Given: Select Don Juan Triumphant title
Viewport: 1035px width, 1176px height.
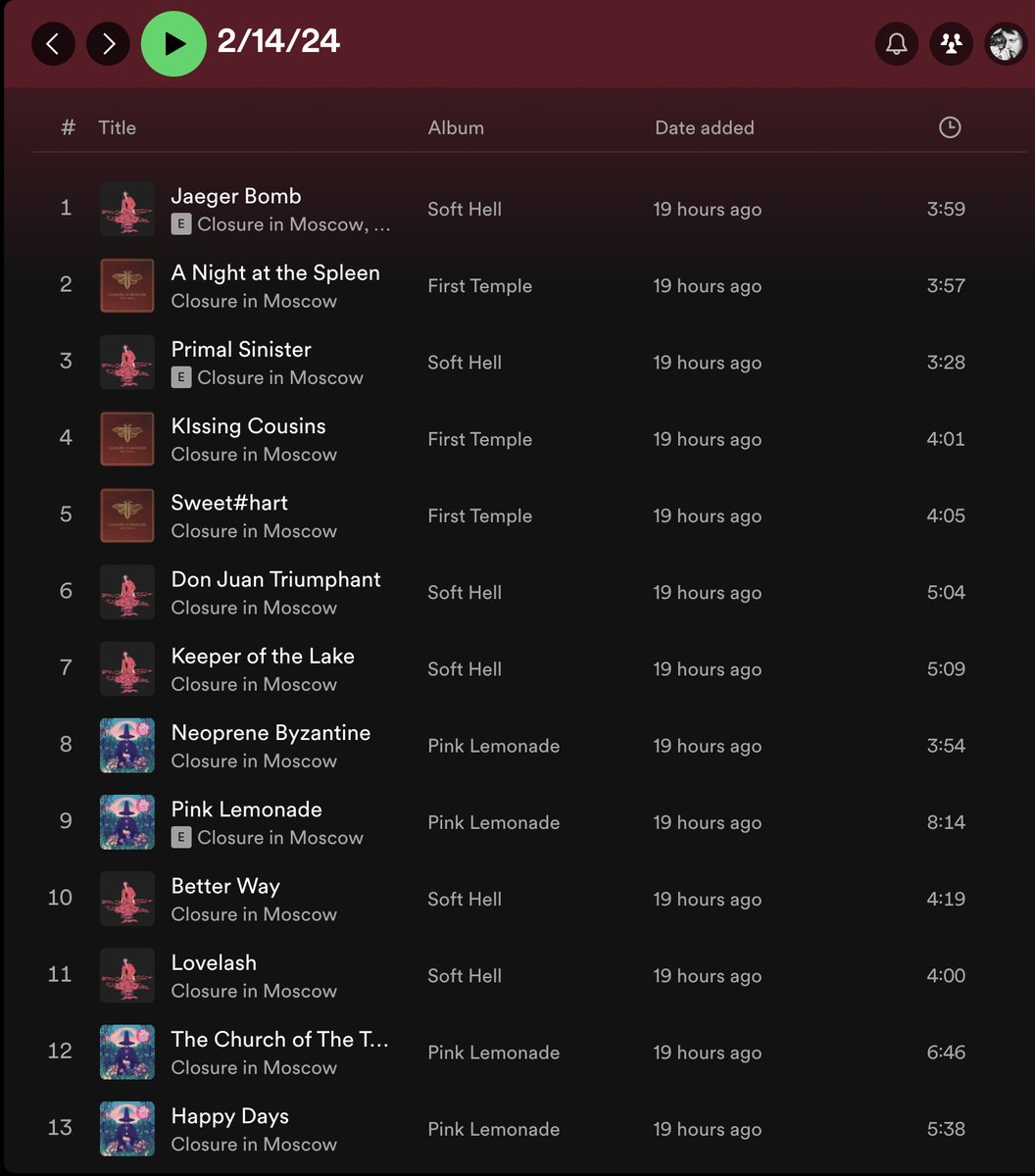Looking at the screenshot, I should click(275, 579).
